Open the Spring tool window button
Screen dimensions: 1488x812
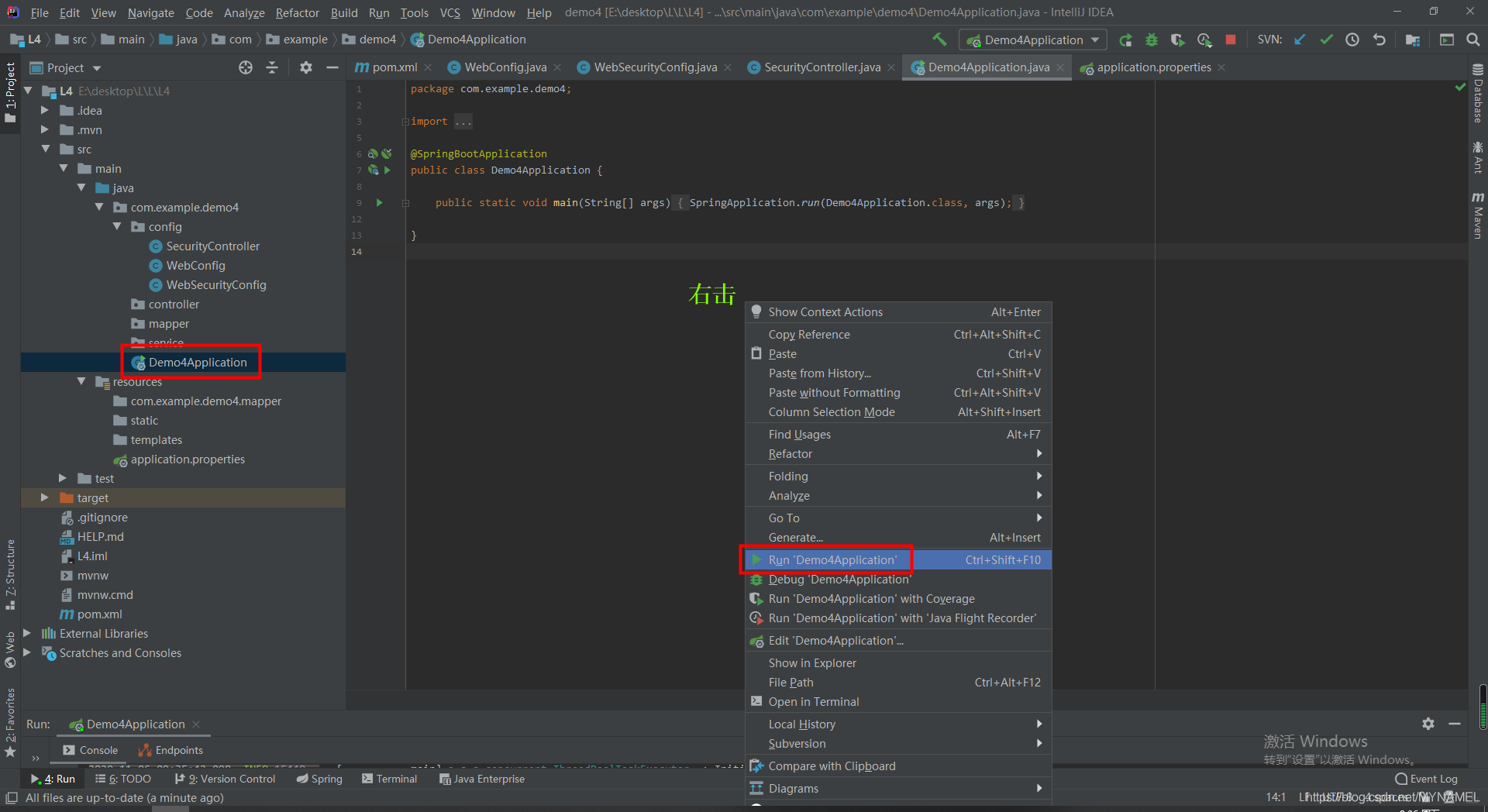click(x=319, y=779)
